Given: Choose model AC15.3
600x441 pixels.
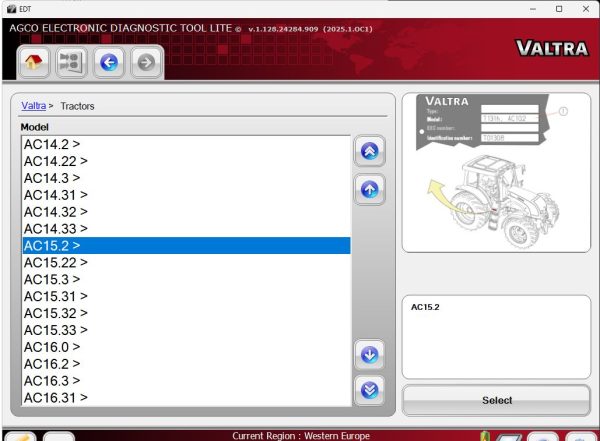Looking at the screenshot, I should tap(186, 279).
